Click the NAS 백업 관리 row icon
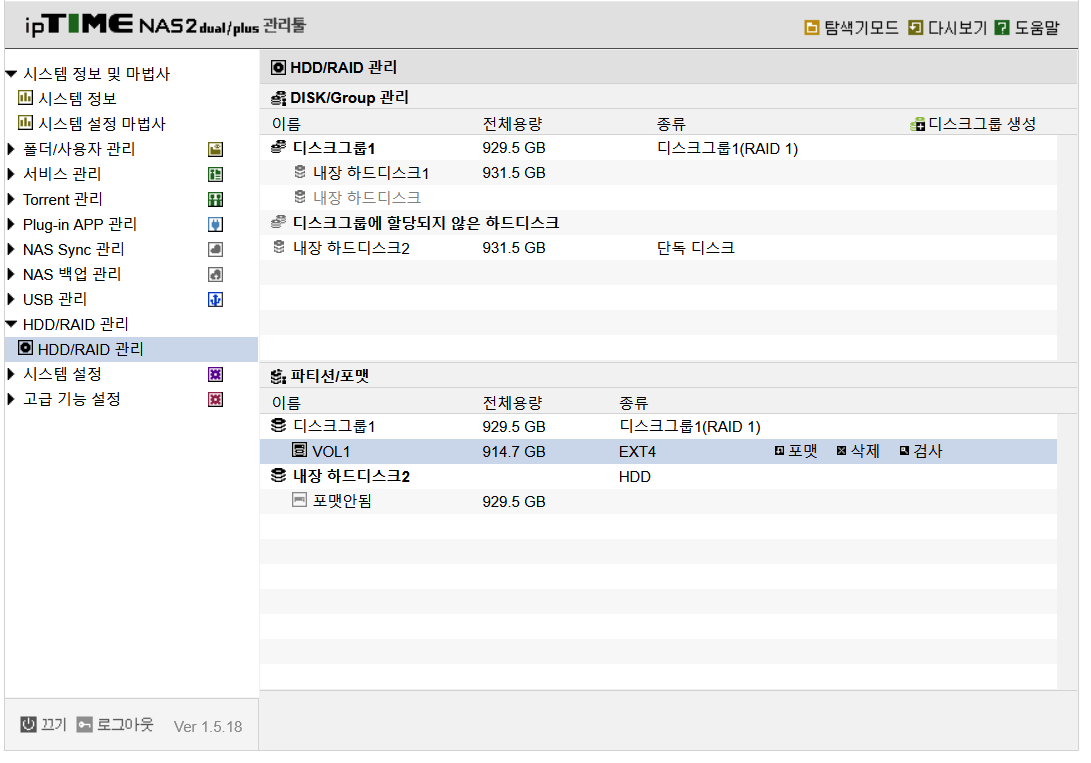The image size is (1091, 763). pyautogui.click(x=216, y=275)
